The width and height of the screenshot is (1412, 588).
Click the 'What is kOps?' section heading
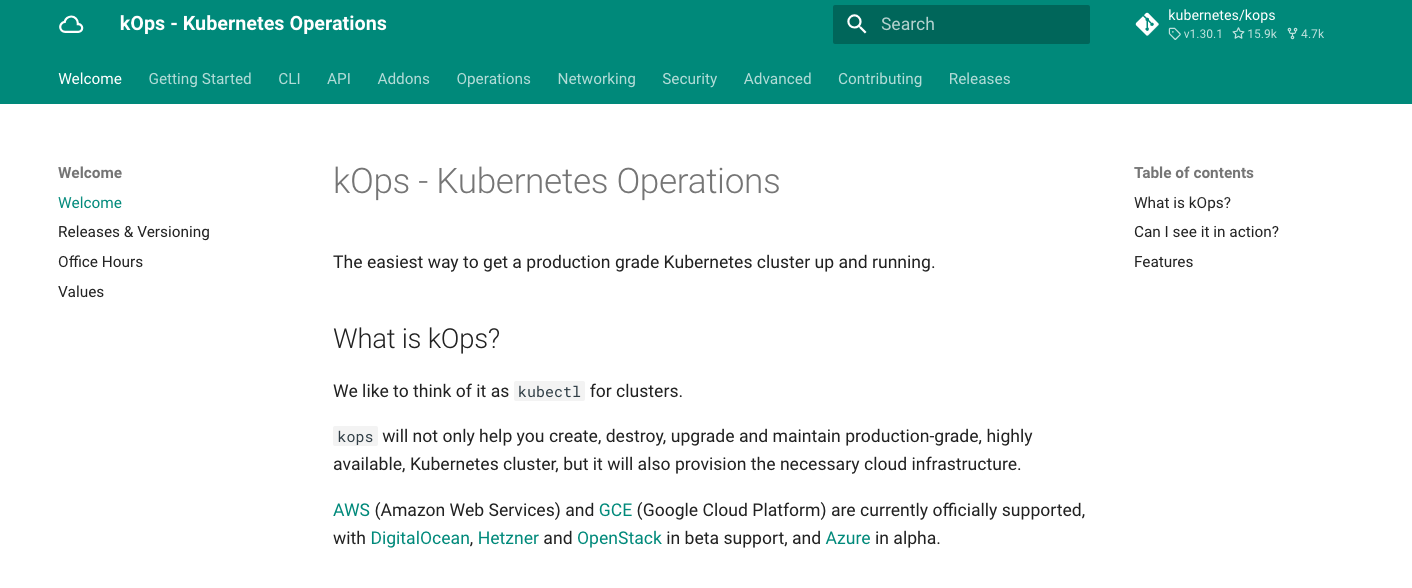416,339
